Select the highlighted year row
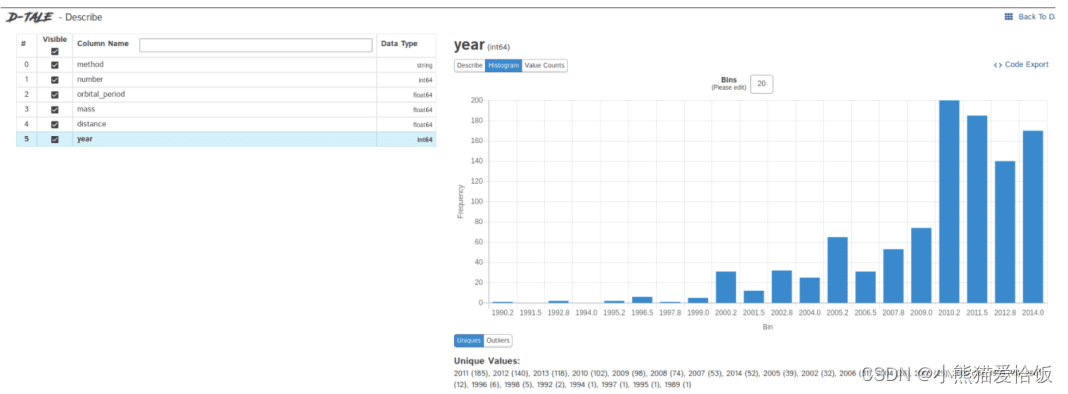Viewport: 1068px width, 394px height. [226, 139]
